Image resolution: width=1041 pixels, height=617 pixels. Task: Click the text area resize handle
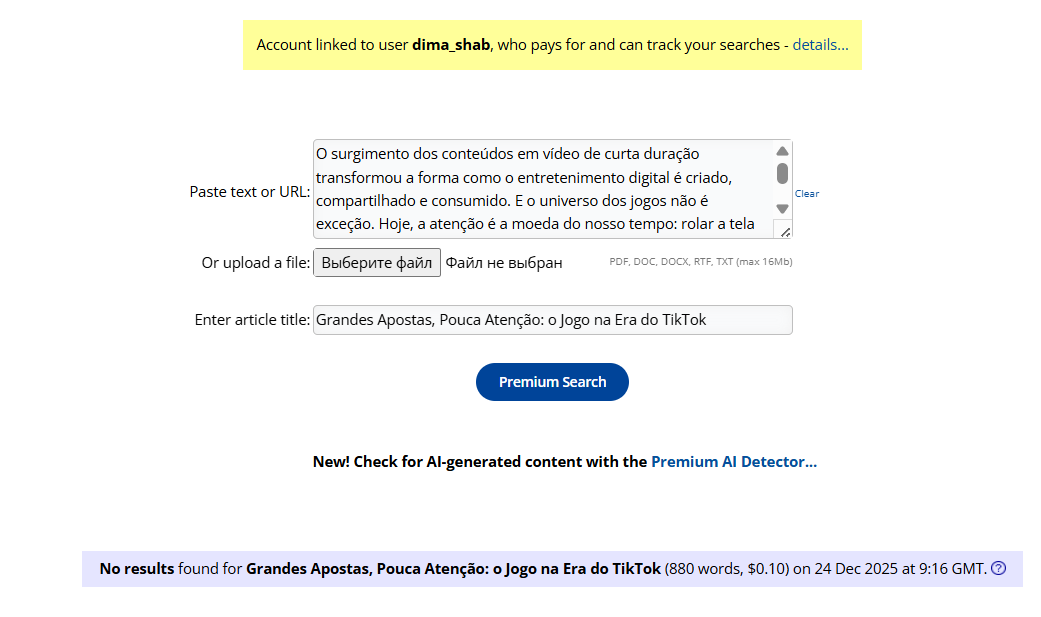pos(785,232)
